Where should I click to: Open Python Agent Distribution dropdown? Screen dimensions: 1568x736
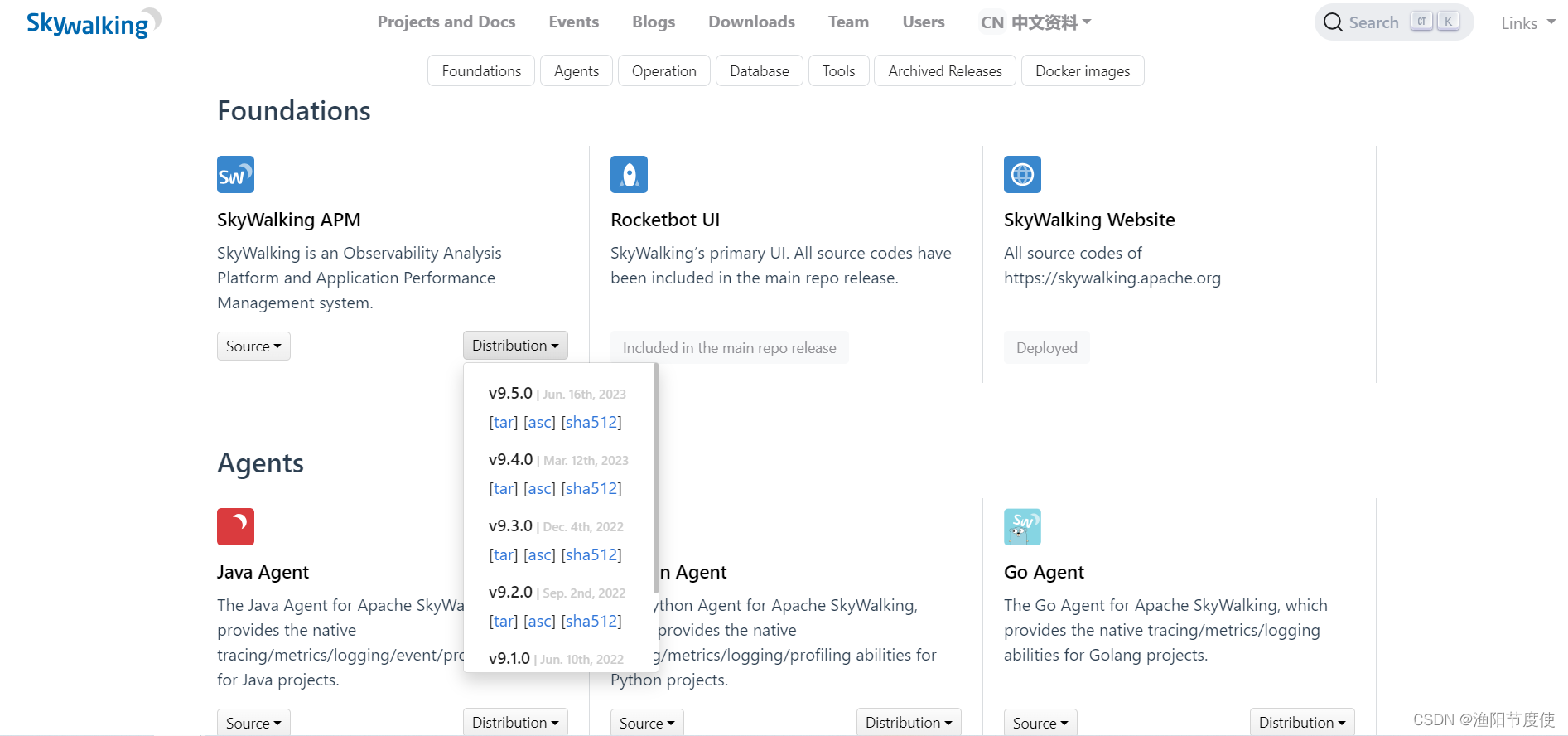click(909, 722)
